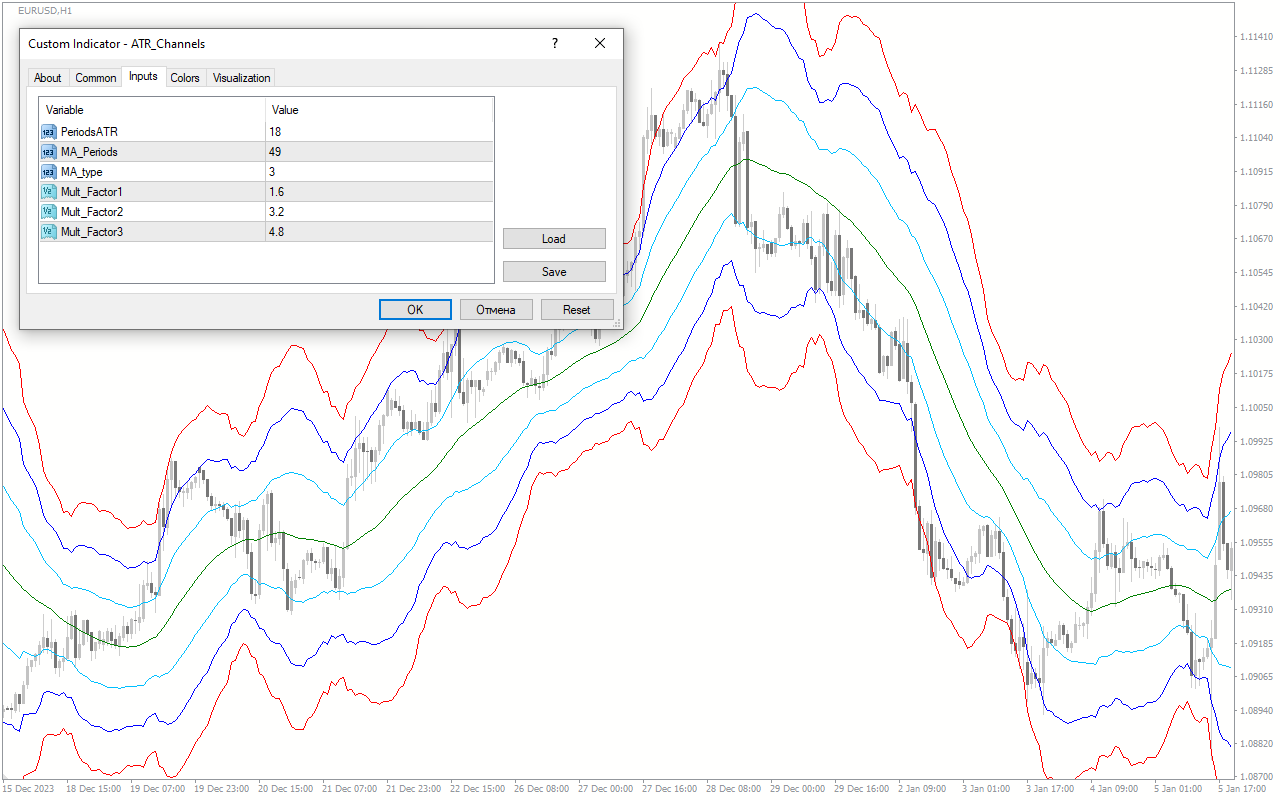Click the OK button
The width and height of the screenshot is (1280, 800).
415,310
